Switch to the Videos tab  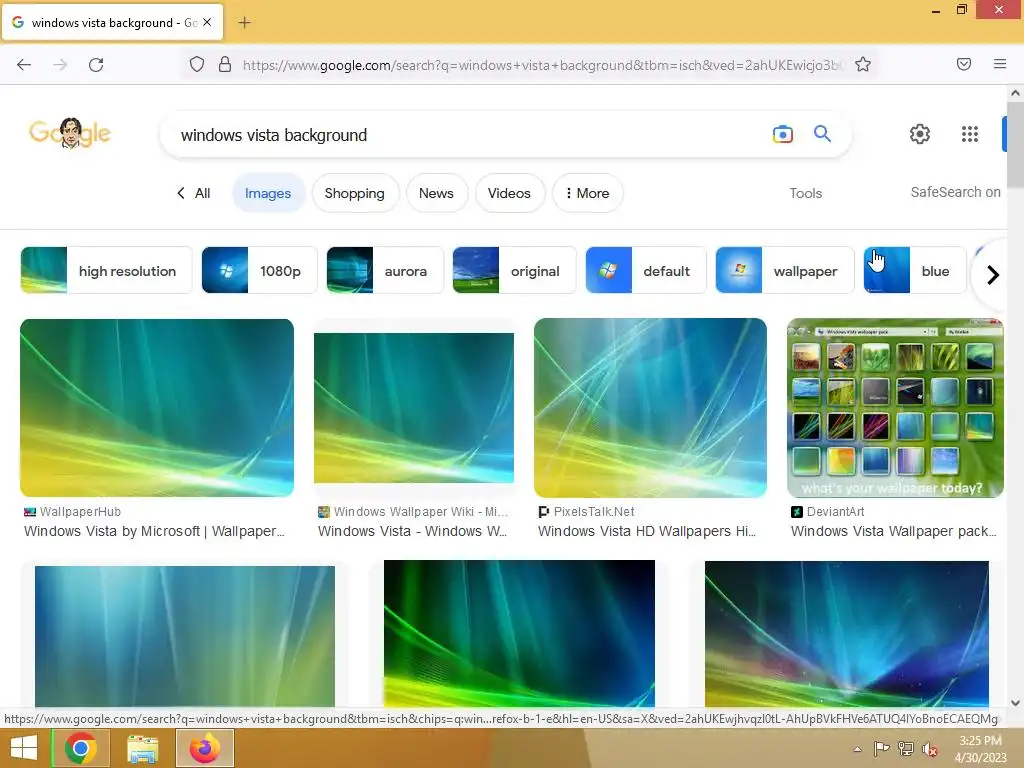point(509,193)
